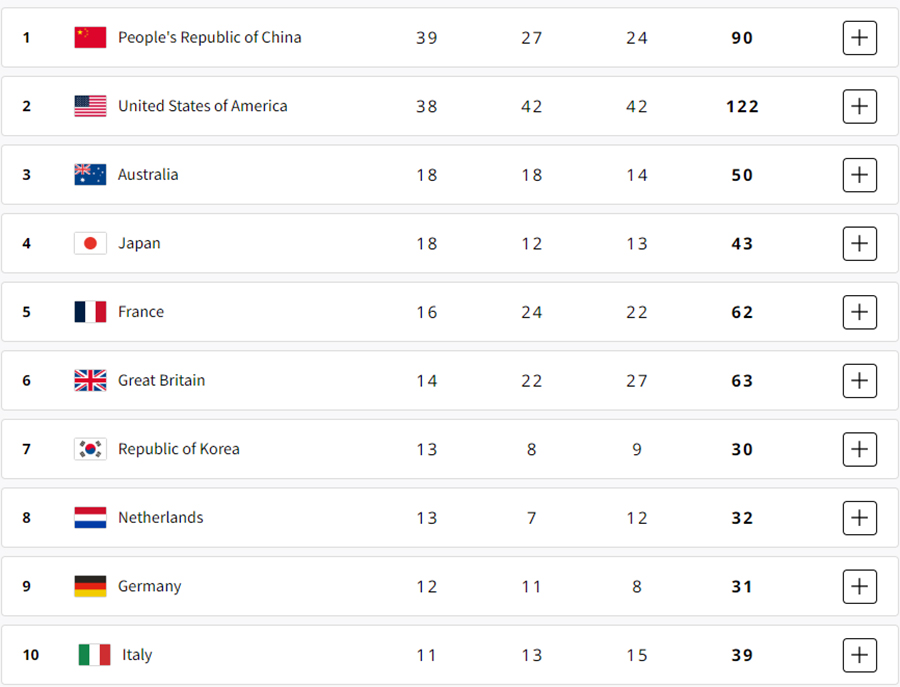The width and height of the screenshot is (900, 687).
Task: Click the South Korea flag icon
Action: coord(90,449)
